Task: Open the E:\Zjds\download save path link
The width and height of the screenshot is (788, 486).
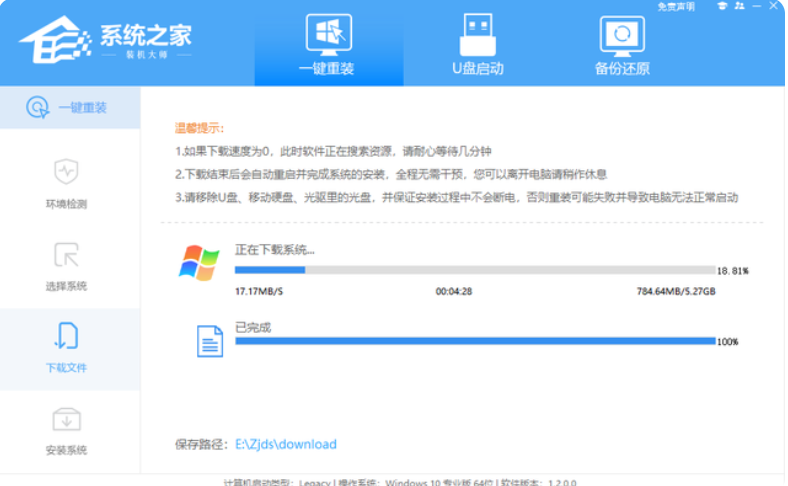Action: pyautogui.click(x=286, y=444)
